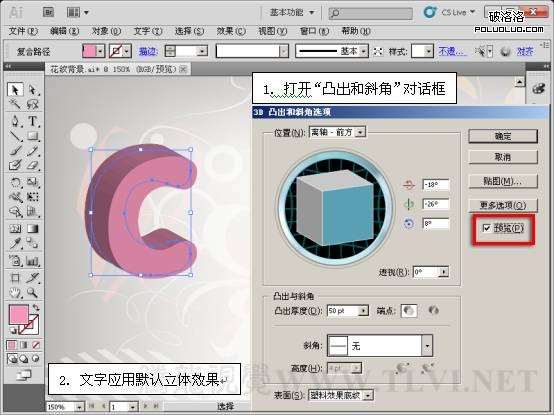Viewport: 554px width, 415px height.
Task: Open the 凸出厚度 extrude depth dropdown
Action: [x=363, y=311]
